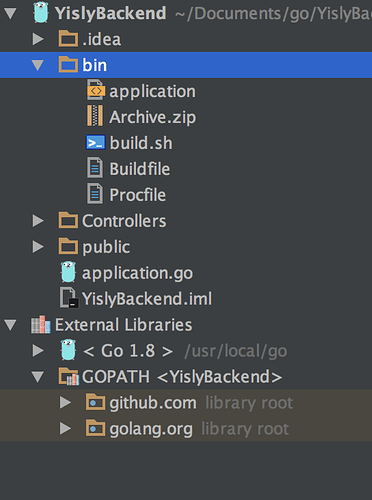Screen dimensions: 372x500
Task: Click the application binary file icon
Action: 96,90
